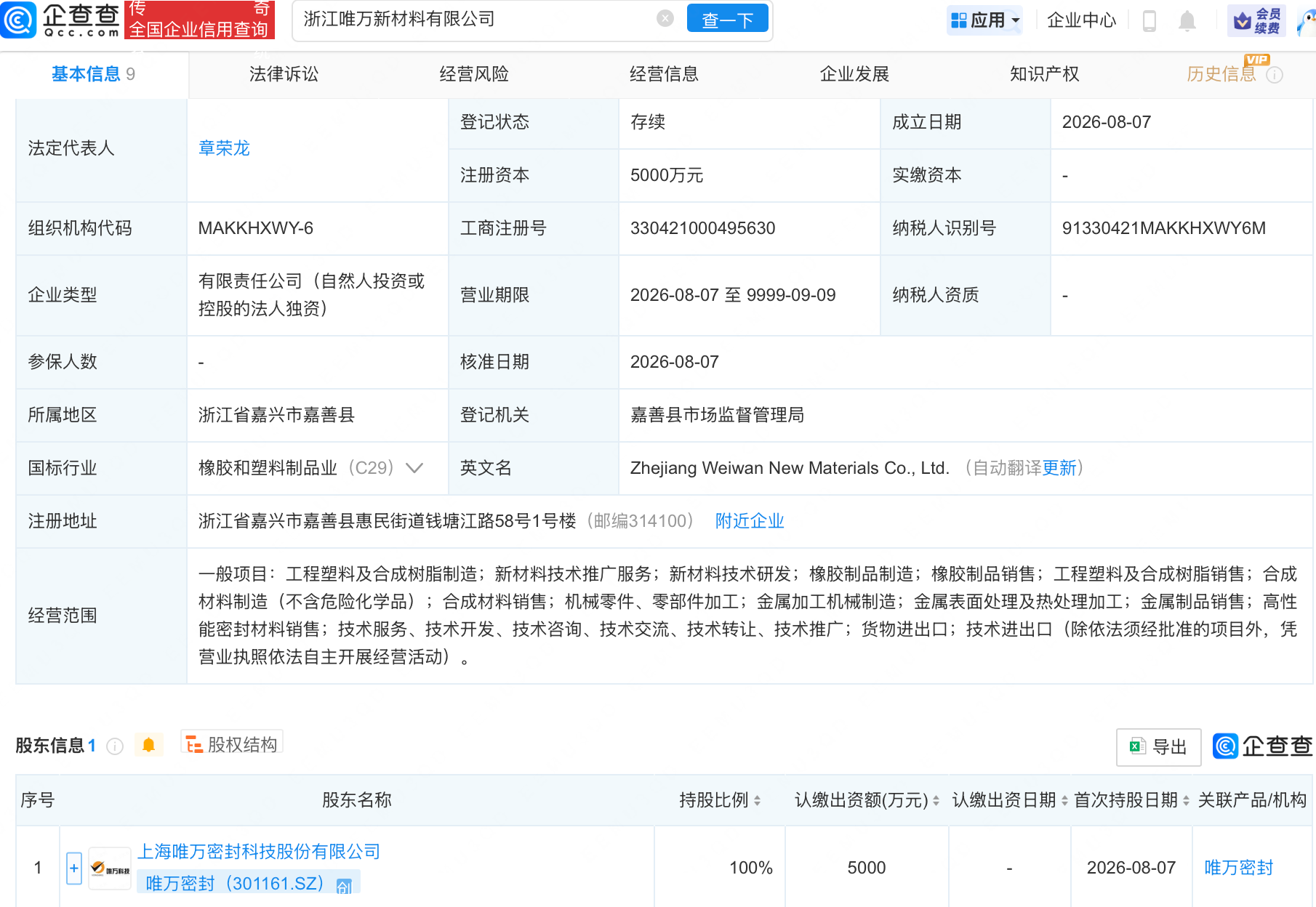Select region value 浙江省嘉兴市嘉善县

276,415
